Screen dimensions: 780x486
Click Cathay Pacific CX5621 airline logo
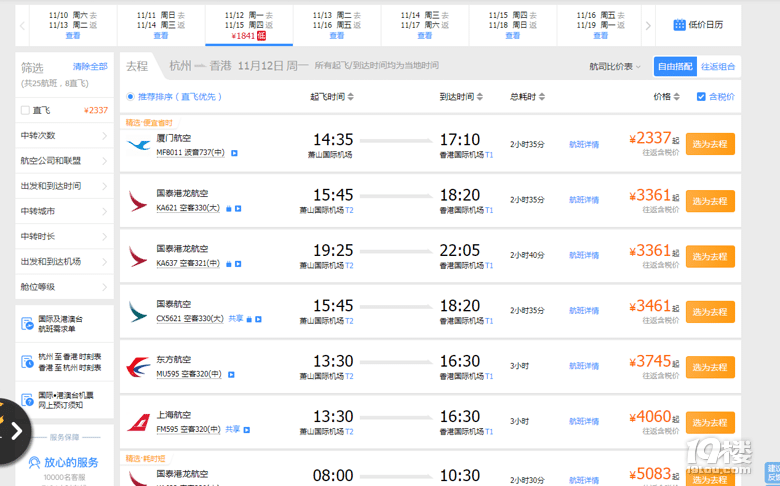tap(138, 312)
